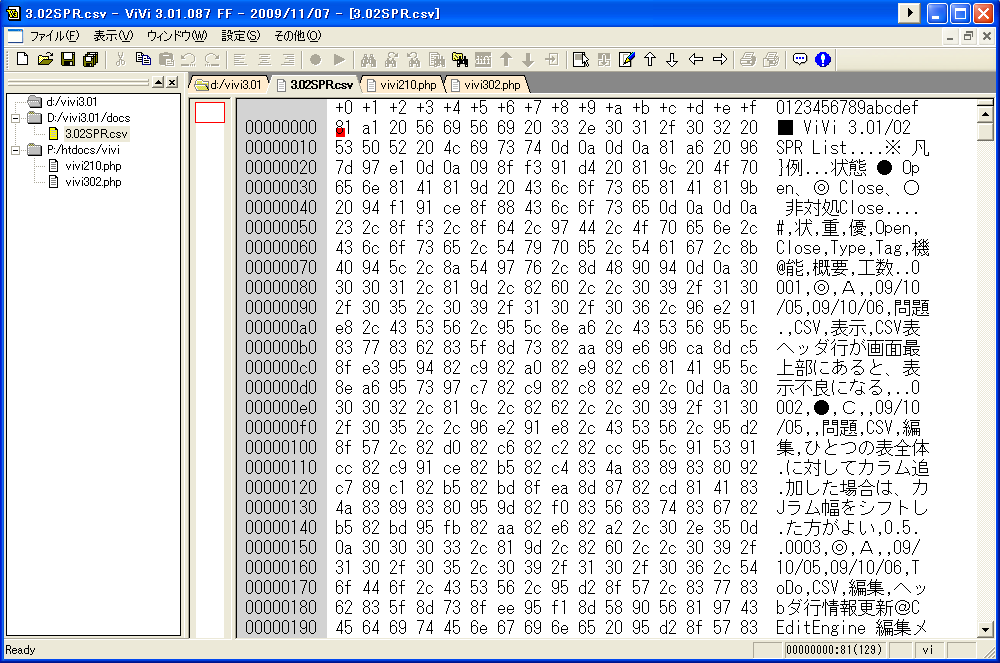Click the vertical scrollbar down arrow
1000x663 pixels.
coord(985,630)
